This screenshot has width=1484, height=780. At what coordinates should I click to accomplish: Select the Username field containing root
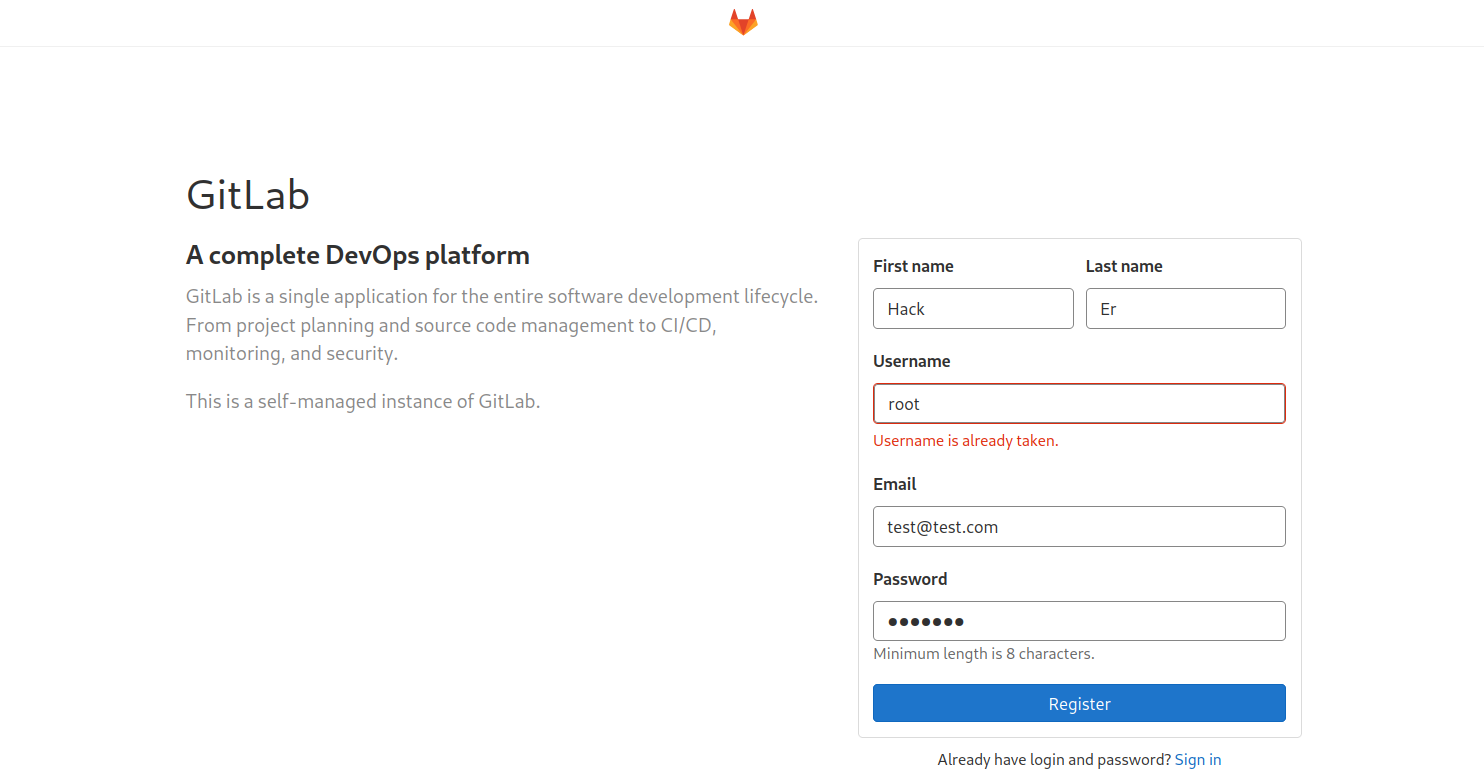click(1078, 404)
